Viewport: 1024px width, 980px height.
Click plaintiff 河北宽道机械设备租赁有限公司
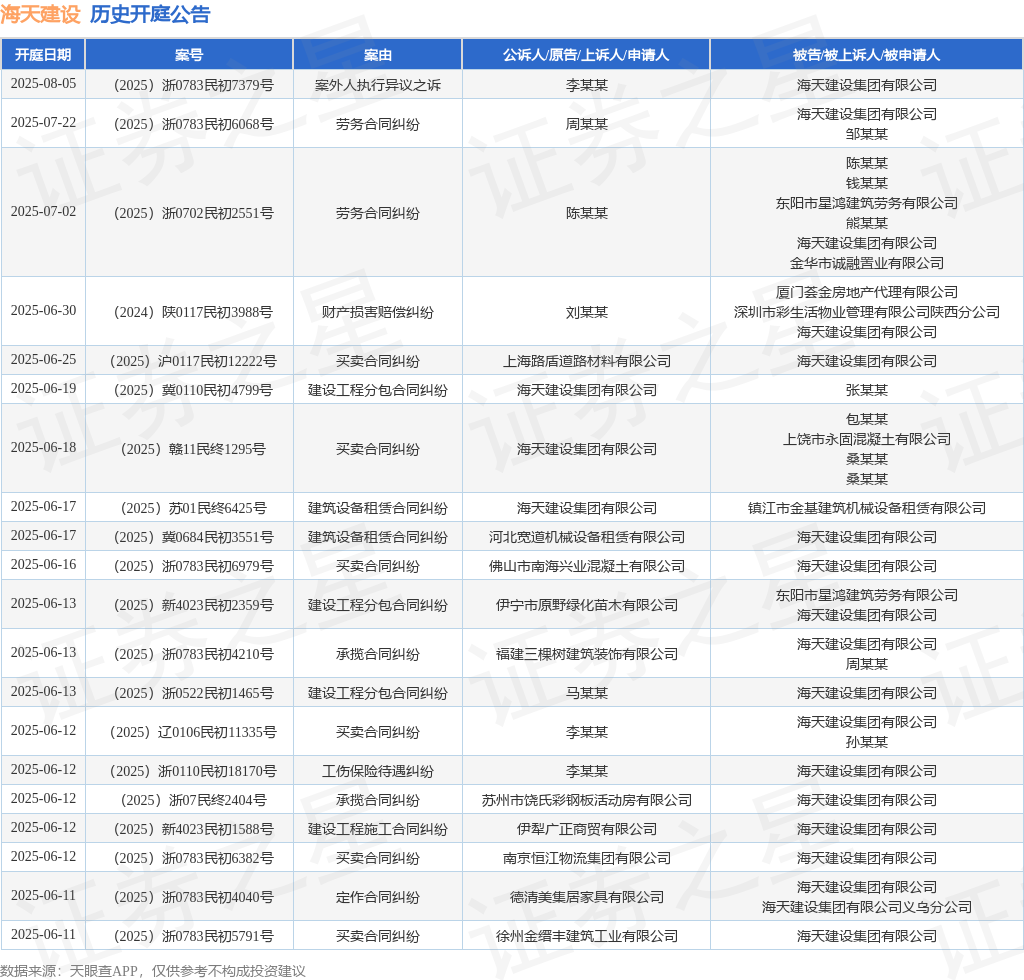[586, 537]
